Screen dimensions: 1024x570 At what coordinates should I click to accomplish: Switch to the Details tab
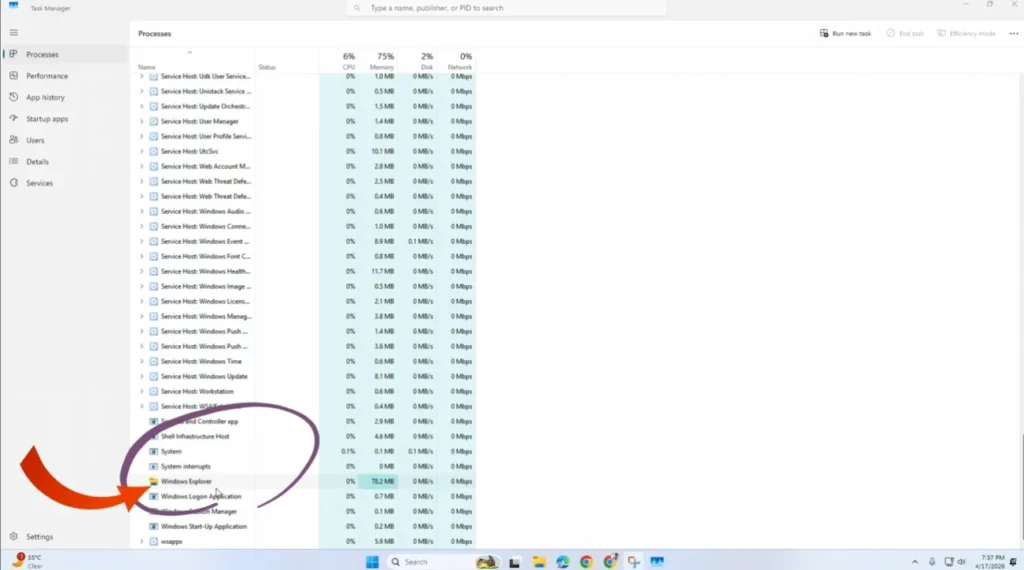point(64,161)
